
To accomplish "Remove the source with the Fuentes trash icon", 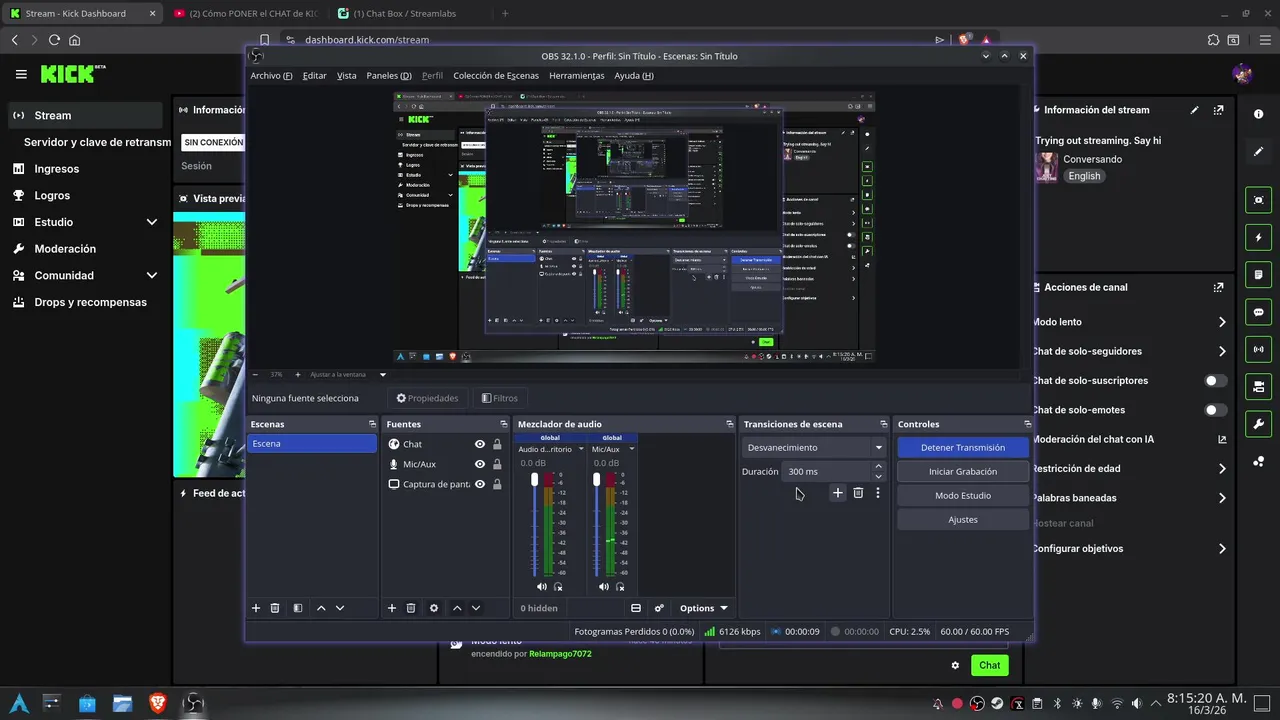I will [411, 608].
